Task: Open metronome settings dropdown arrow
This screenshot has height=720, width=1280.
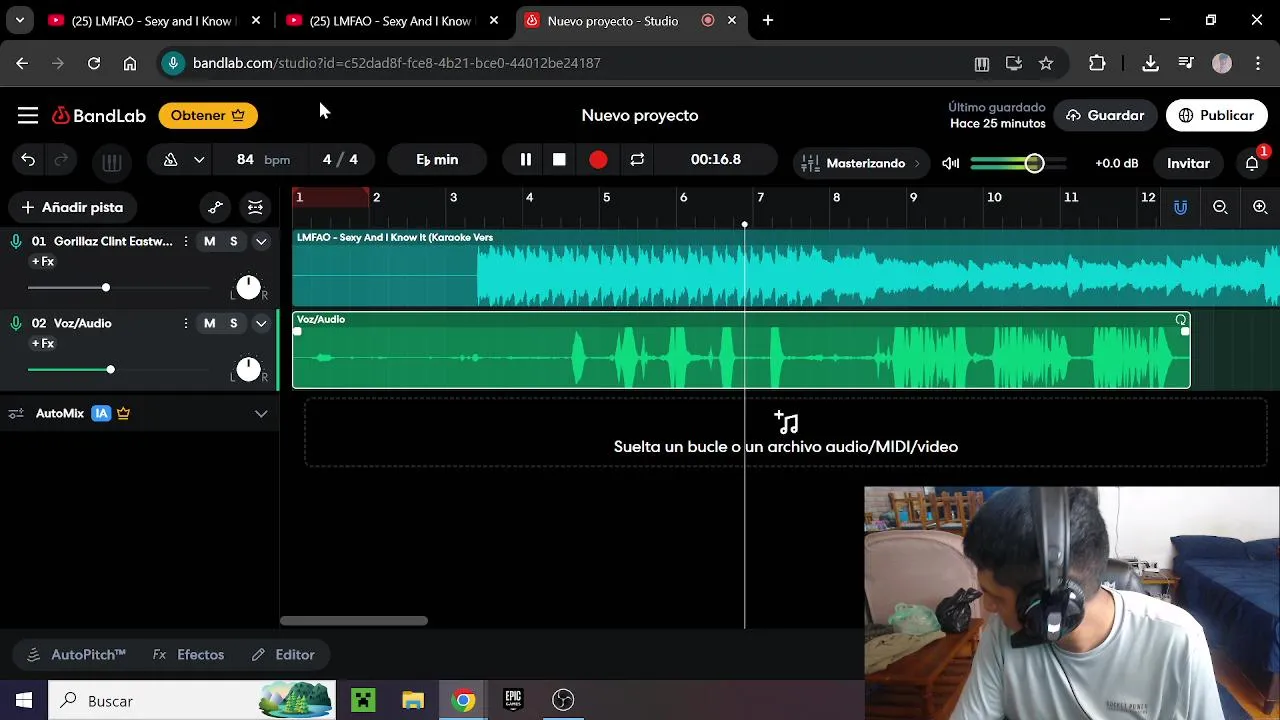Action: 199,160
